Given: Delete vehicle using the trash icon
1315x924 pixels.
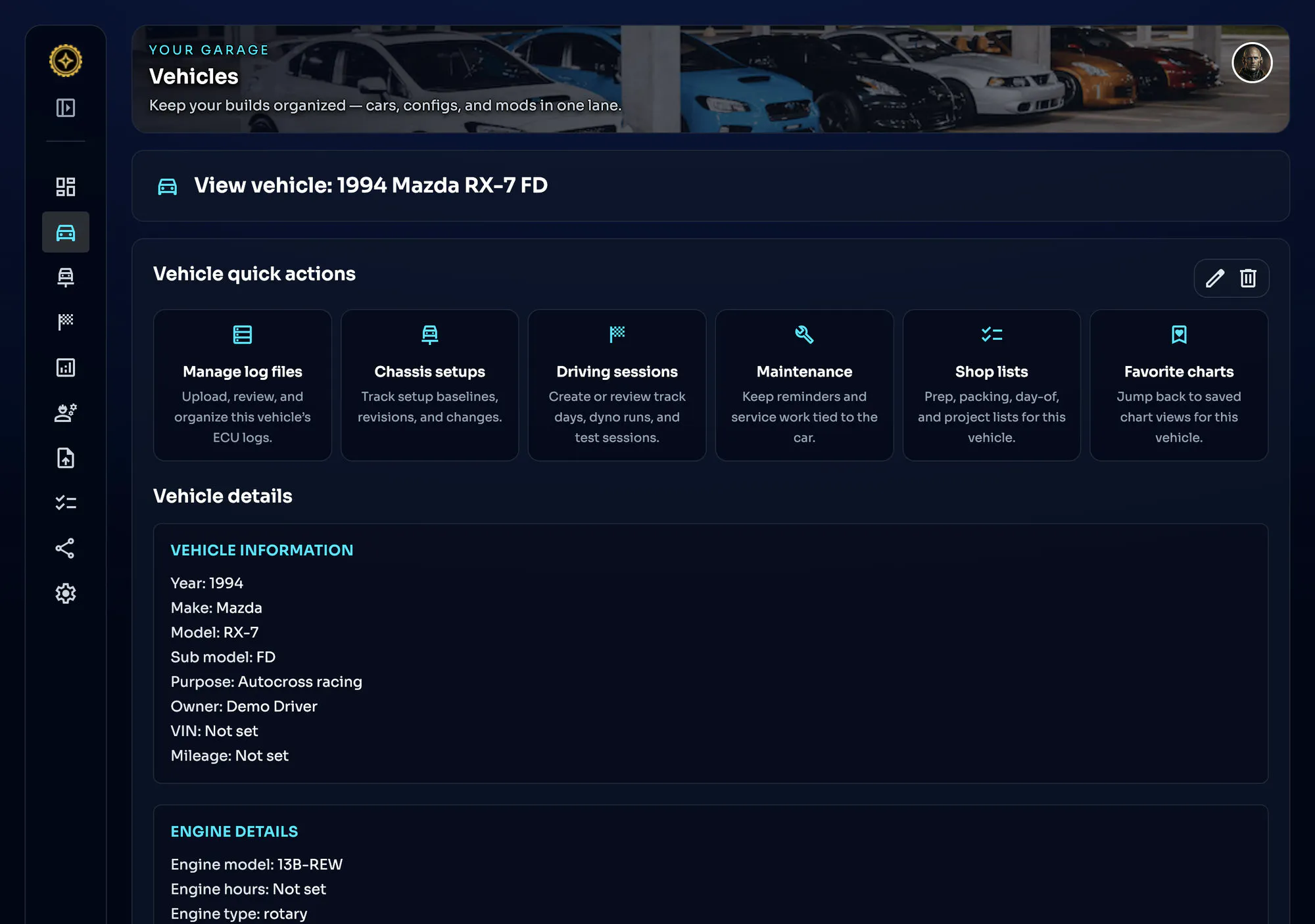Looking at the screenshot, I should [1248, 279].
